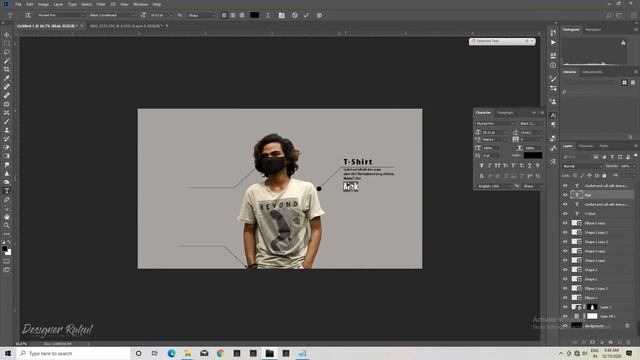
Task: Cancel current text edits
Action: tap(295, 15)
